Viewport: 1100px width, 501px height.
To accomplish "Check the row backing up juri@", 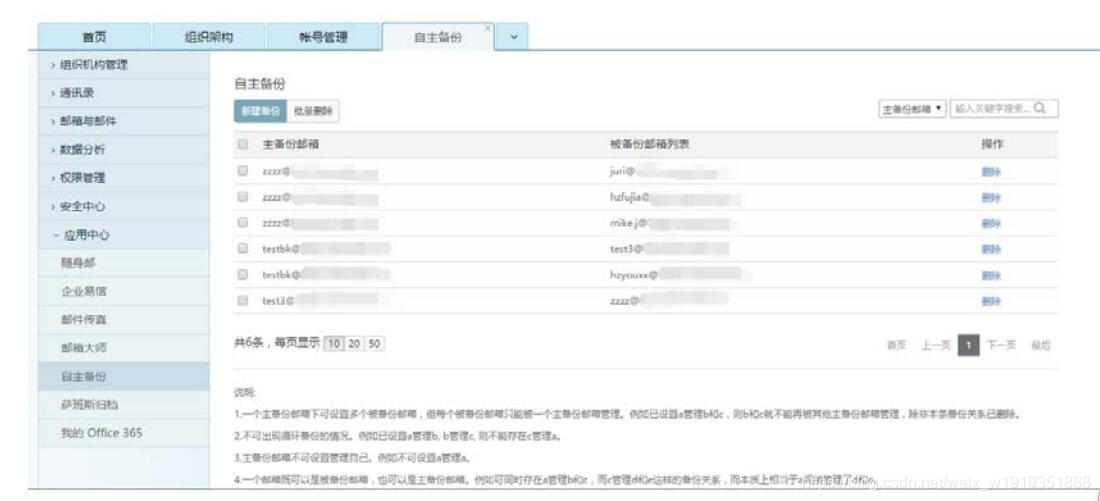I will click(x=243, y=171).
